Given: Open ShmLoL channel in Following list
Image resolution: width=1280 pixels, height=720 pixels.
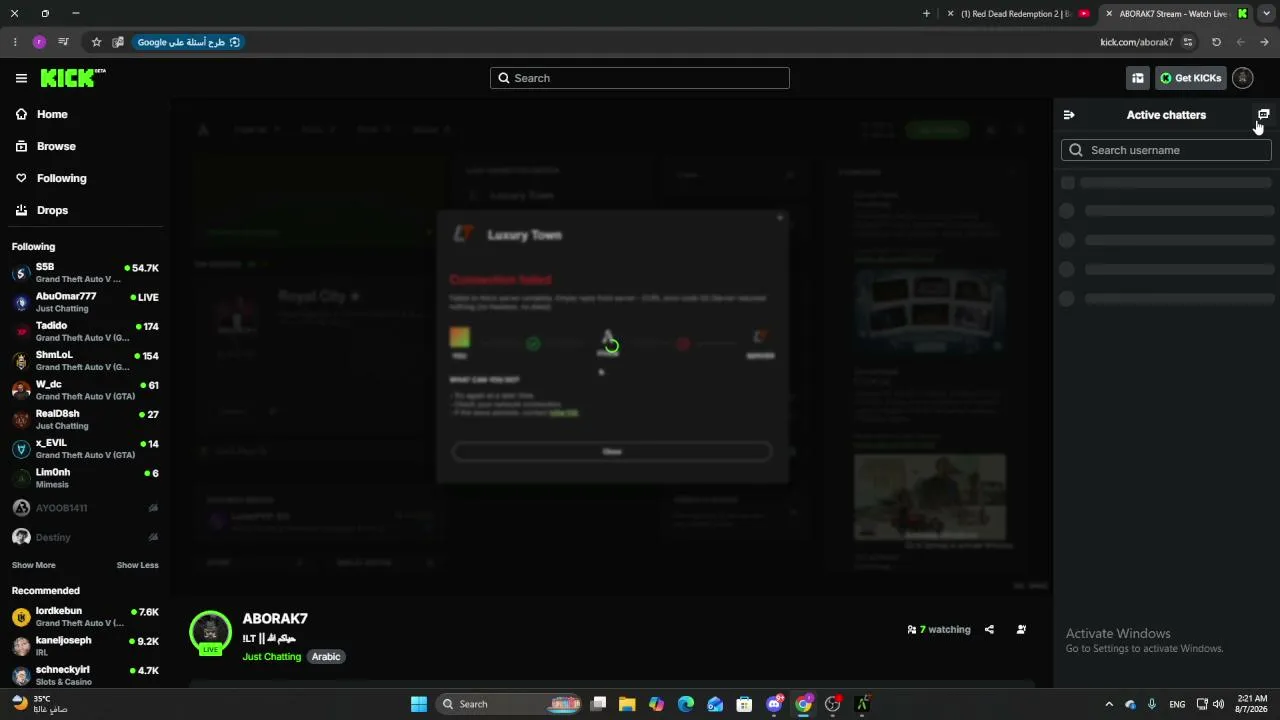Looking at the screenshot, I should coord(85,361).
